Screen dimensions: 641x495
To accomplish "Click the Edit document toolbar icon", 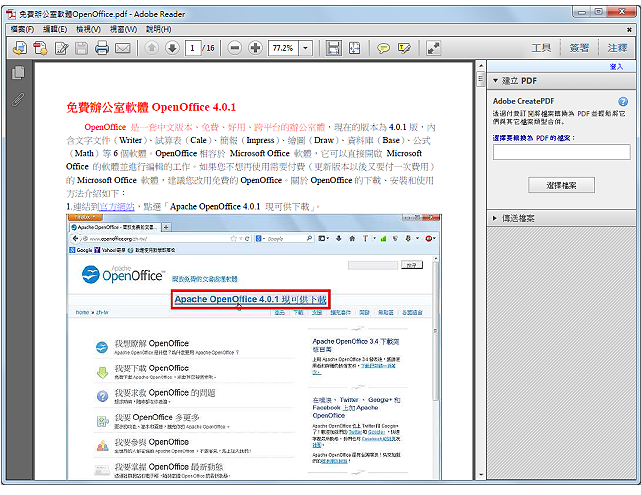I will click(61, 48).
